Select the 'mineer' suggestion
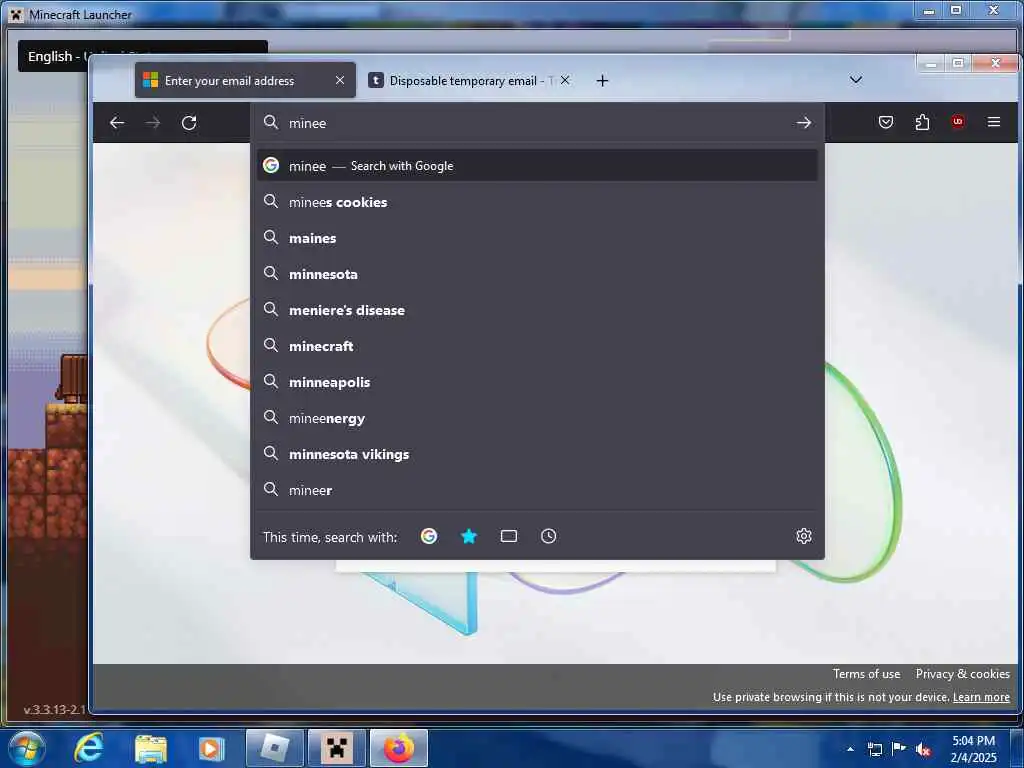 (x=537, y=490)
